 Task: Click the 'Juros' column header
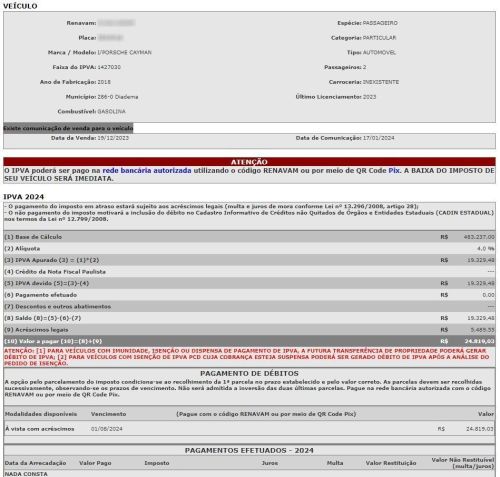[x=270, y=463]
